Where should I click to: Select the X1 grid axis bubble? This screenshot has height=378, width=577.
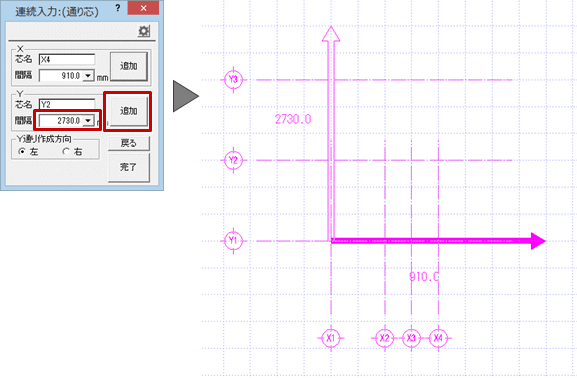331,338
